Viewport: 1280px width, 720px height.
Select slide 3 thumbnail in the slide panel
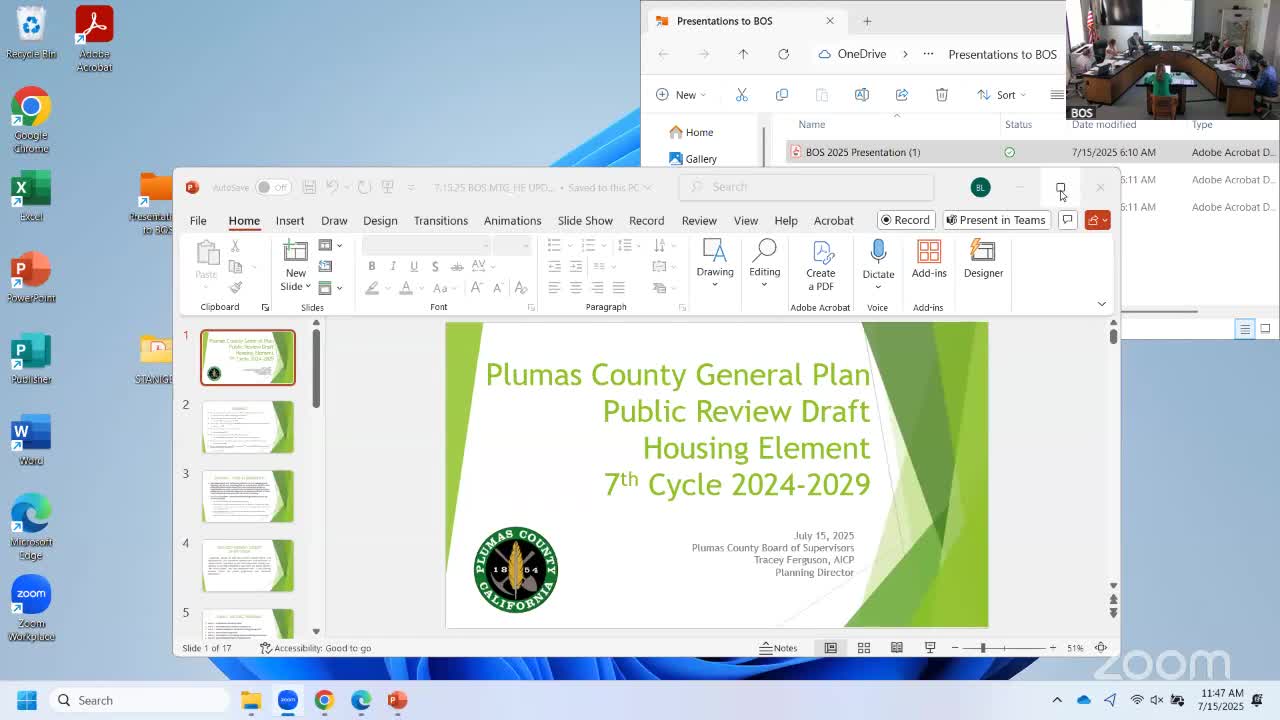coord(247,495)
